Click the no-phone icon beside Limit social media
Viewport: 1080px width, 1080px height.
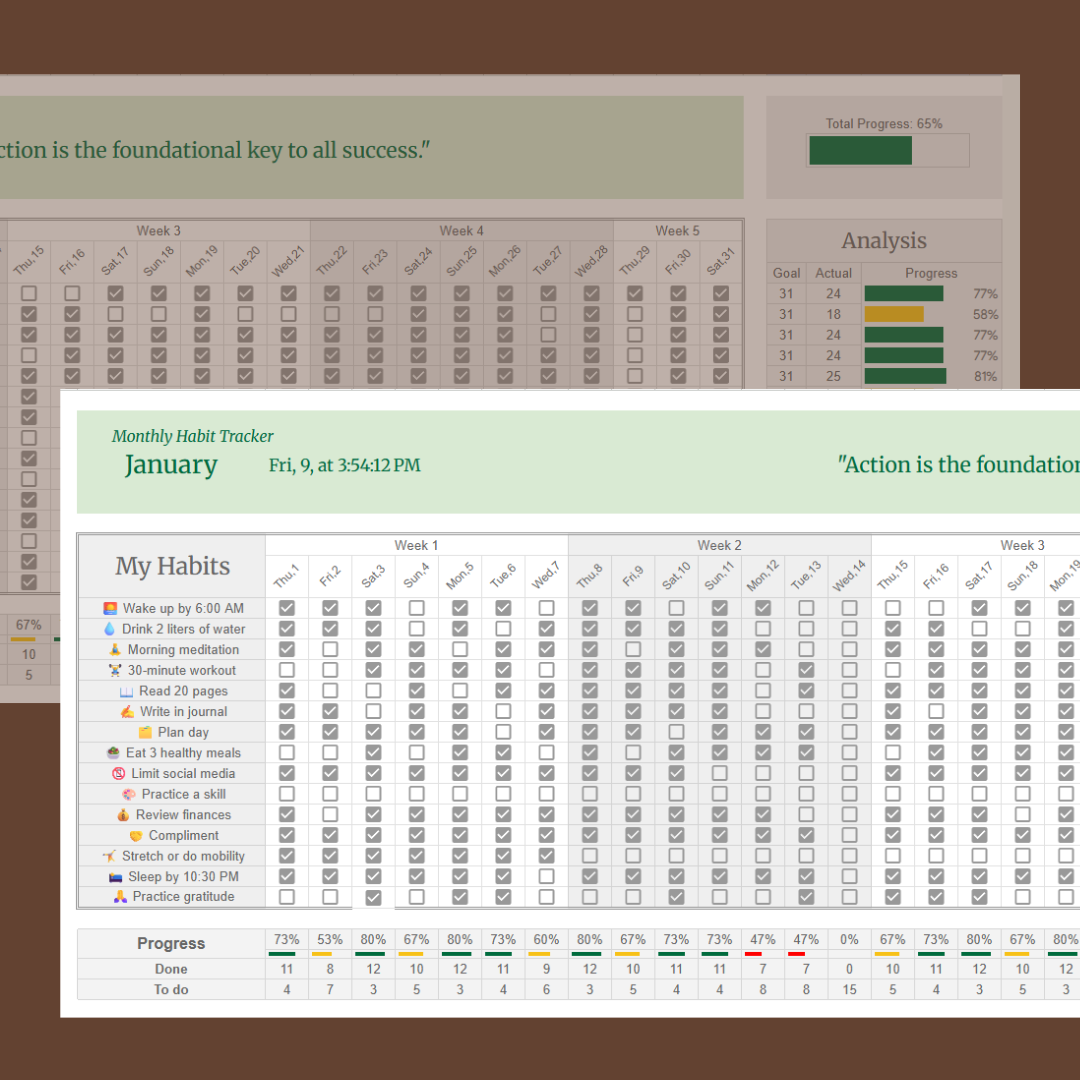[x=119, y=773]
